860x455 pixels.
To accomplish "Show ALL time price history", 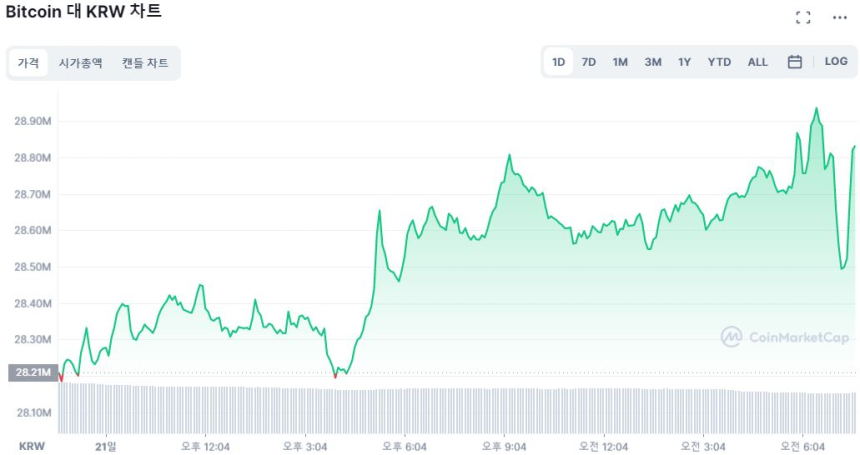I will (758, 62).
